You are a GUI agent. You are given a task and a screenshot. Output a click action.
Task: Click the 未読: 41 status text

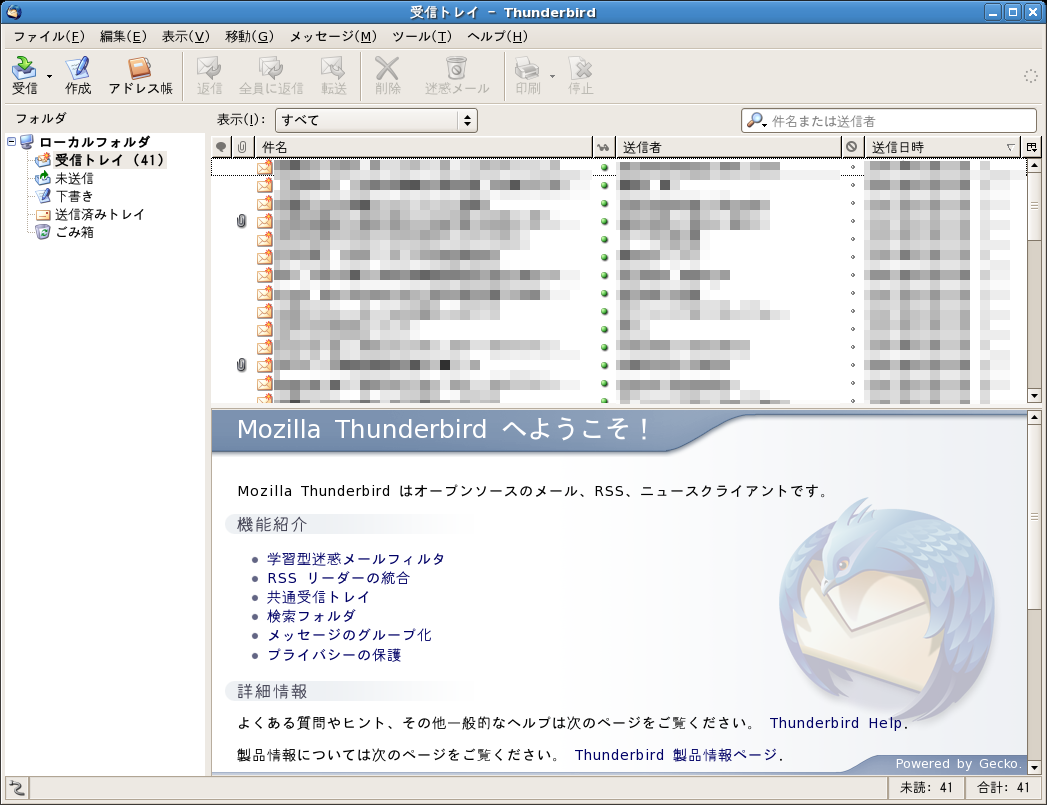tap(926, 788)
